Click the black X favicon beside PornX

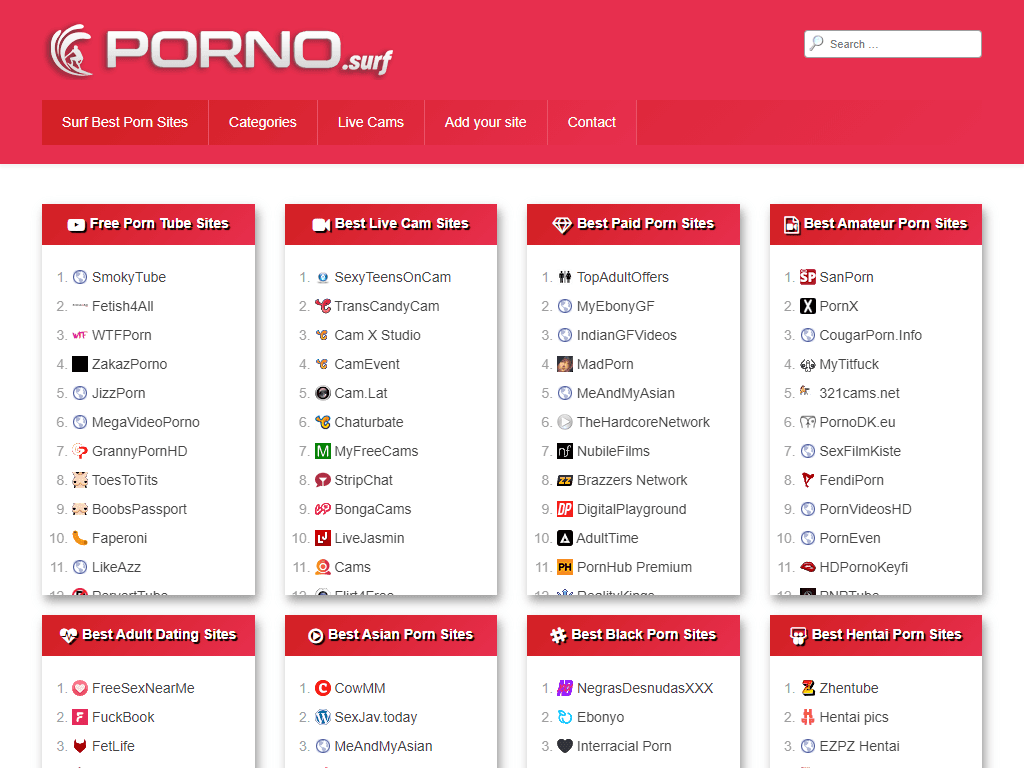click(x=808, y=306)
